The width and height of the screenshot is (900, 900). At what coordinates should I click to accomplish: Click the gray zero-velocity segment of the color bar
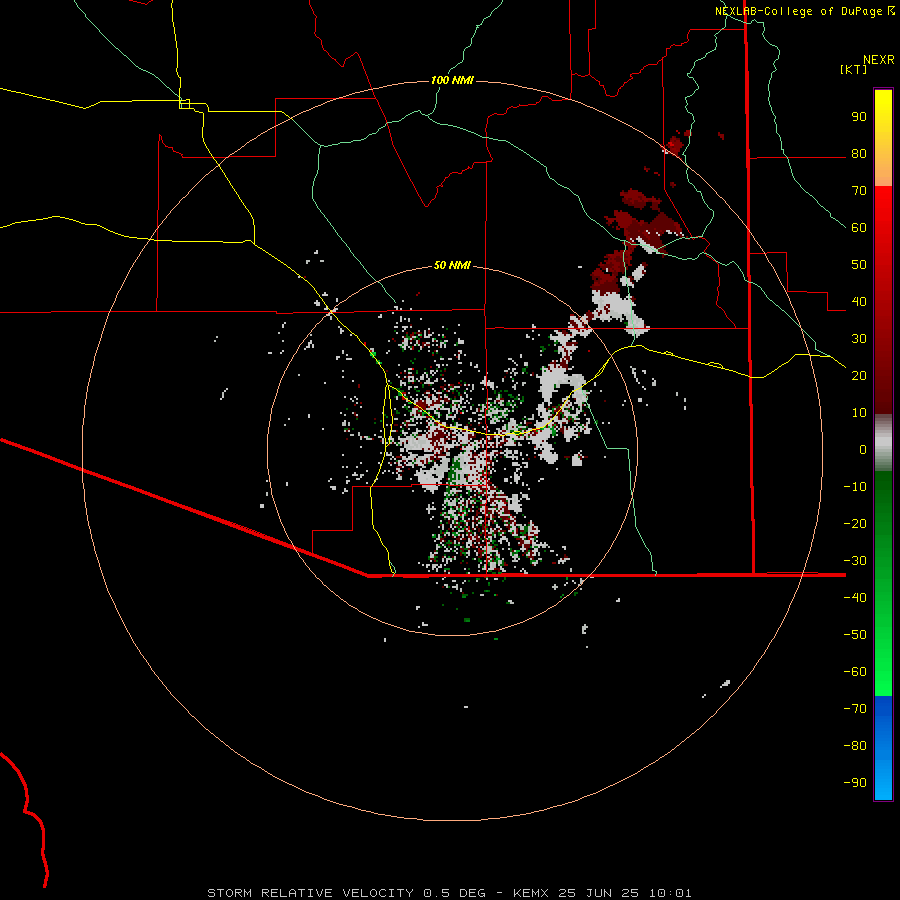click(883, 443)
